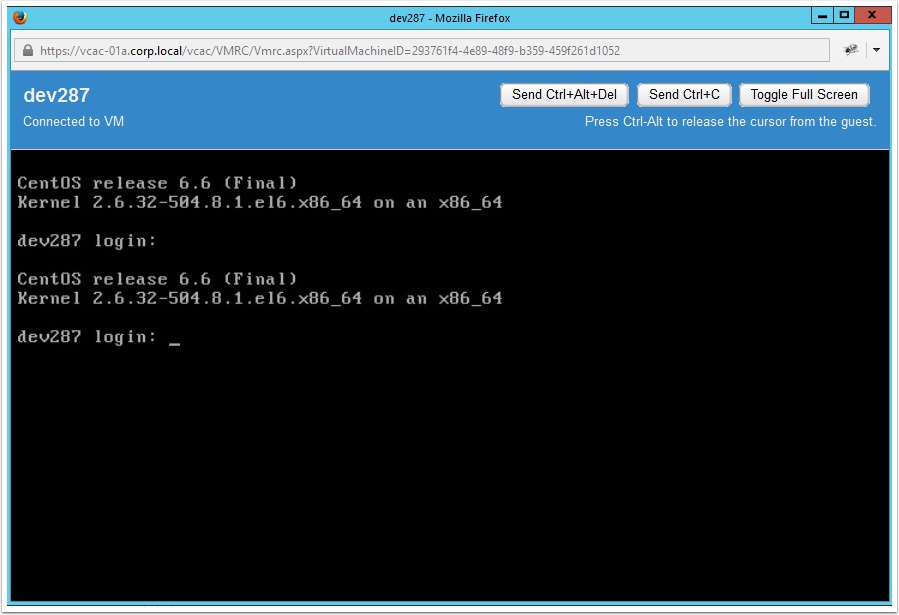Click the first 'dev287 login:' console line
The image size is (899, 615).
point(87,241)
